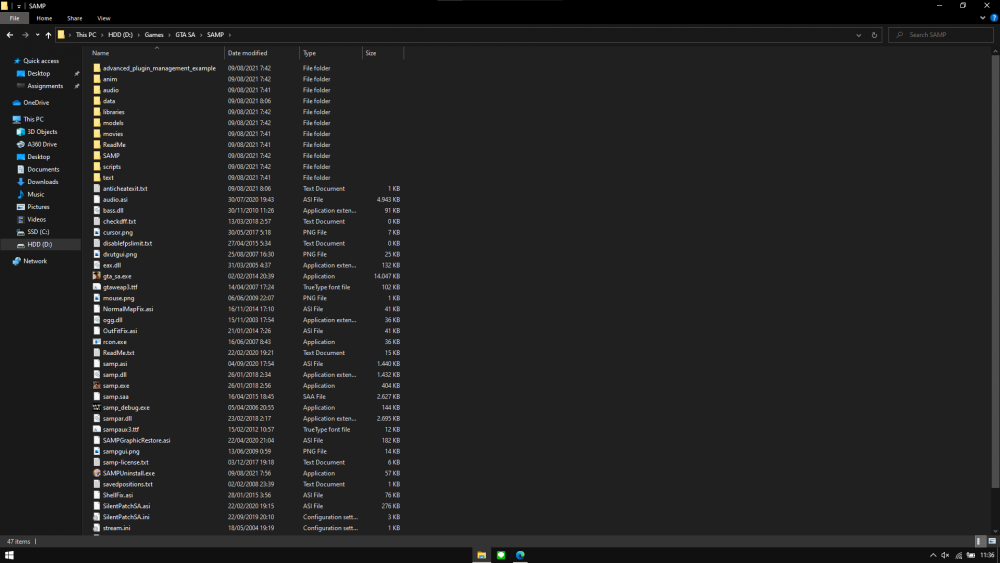Select the rcon.exe icon
Screen dimensions: 1000x563
tap(97, 342)
